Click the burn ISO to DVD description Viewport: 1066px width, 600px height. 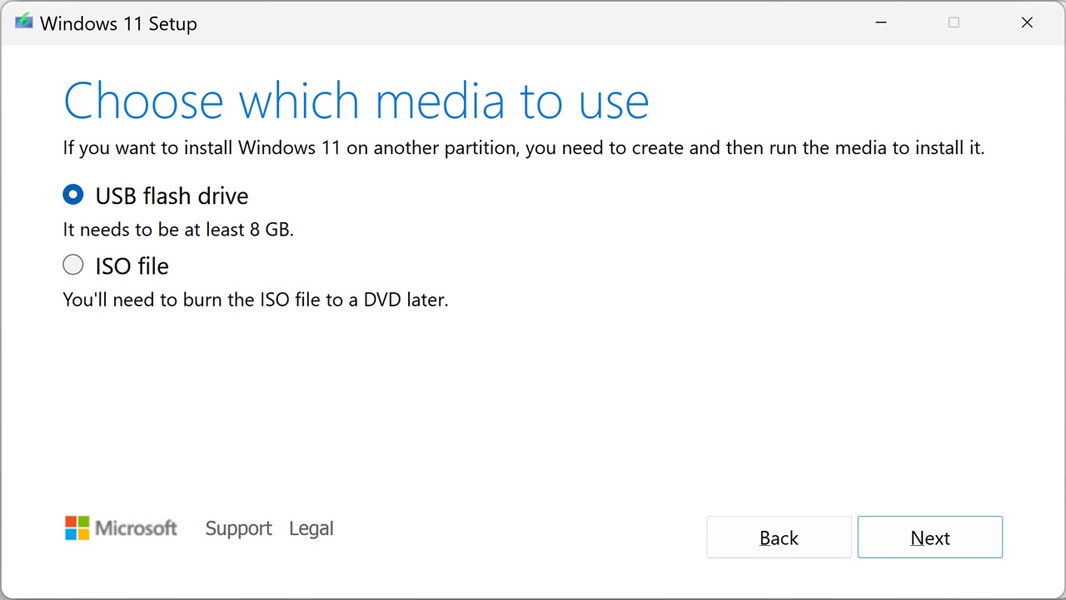click(x=255, y=299)
